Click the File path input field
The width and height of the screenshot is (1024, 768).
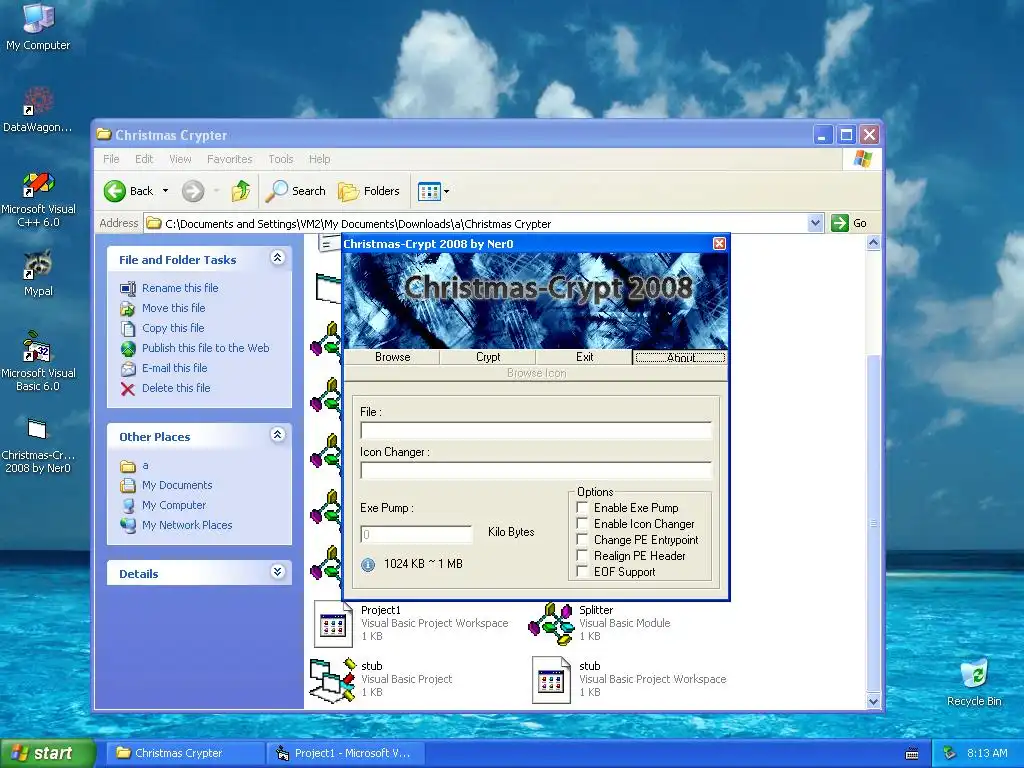pos(536,430)
